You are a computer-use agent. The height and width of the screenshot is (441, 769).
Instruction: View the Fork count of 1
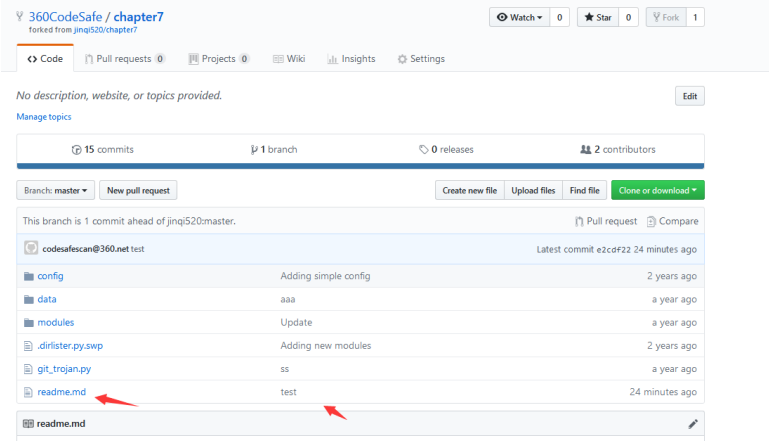[695, 17]
